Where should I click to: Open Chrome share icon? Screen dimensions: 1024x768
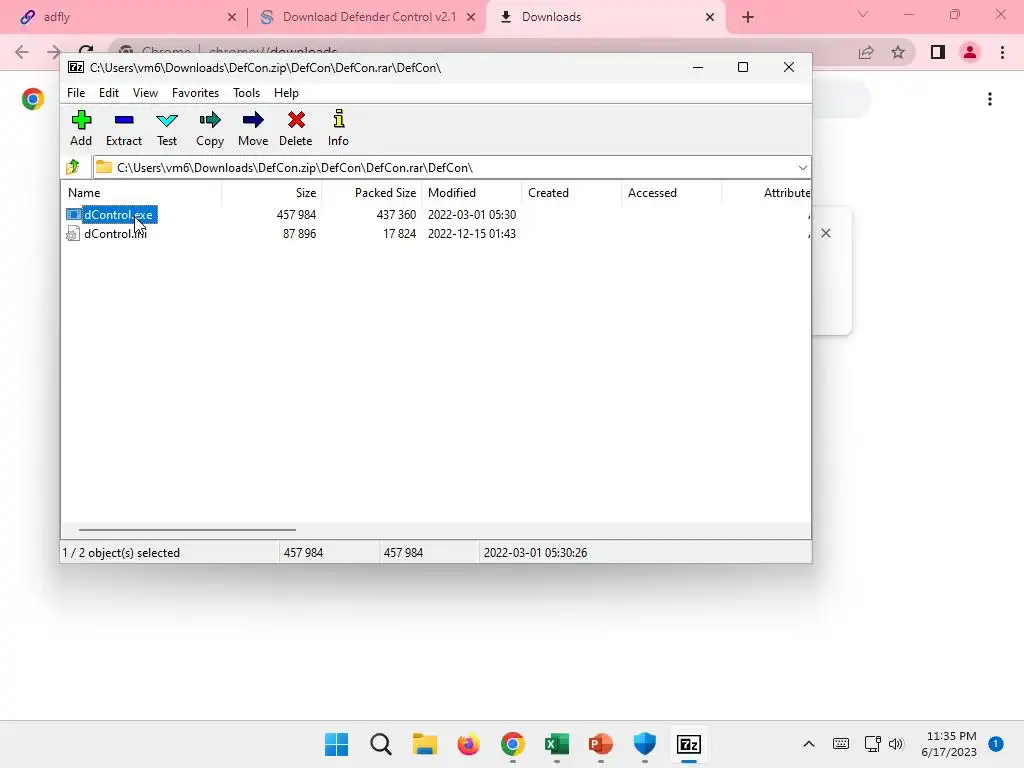click(x=866, y=52)
